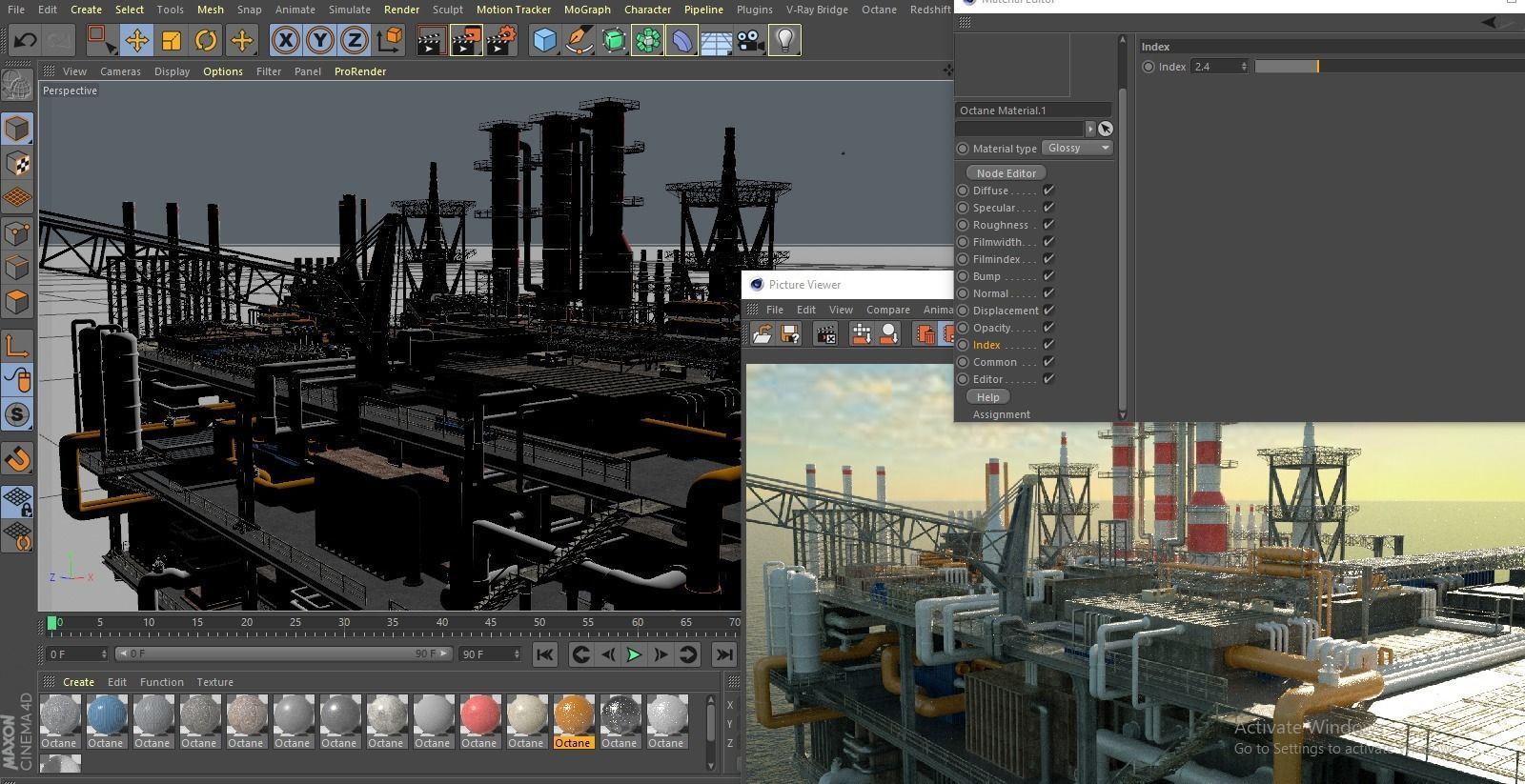Select the Scale tool
Viewport: 1525px width, 784px height.
pos(172,40)
